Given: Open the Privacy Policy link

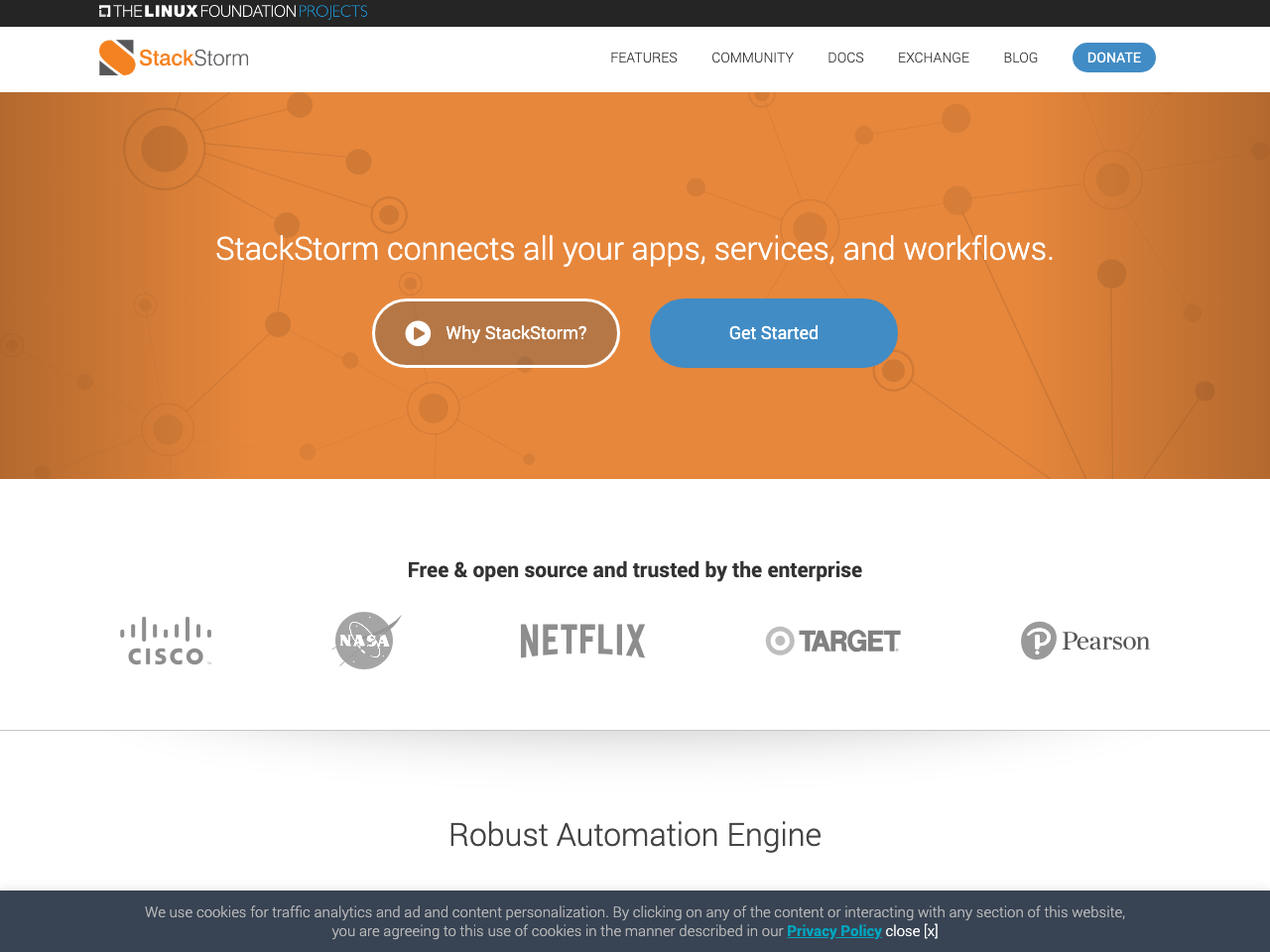Looking at the screenshot, I should click(833, 931).
